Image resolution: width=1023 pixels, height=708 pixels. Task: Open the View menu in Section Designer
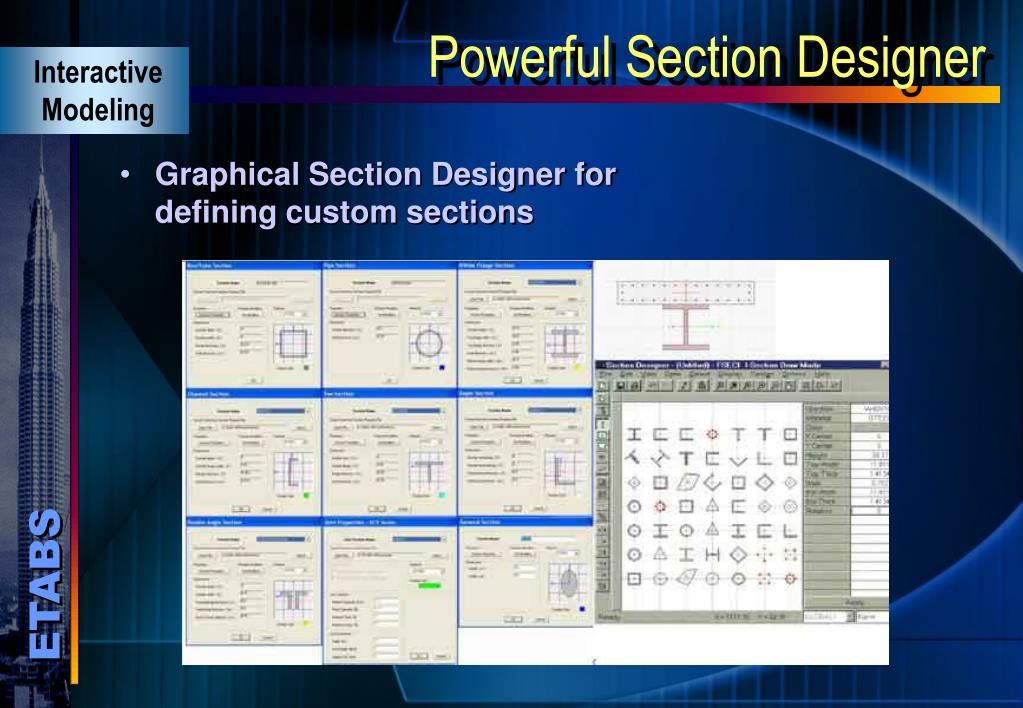(x=649, y=375)
